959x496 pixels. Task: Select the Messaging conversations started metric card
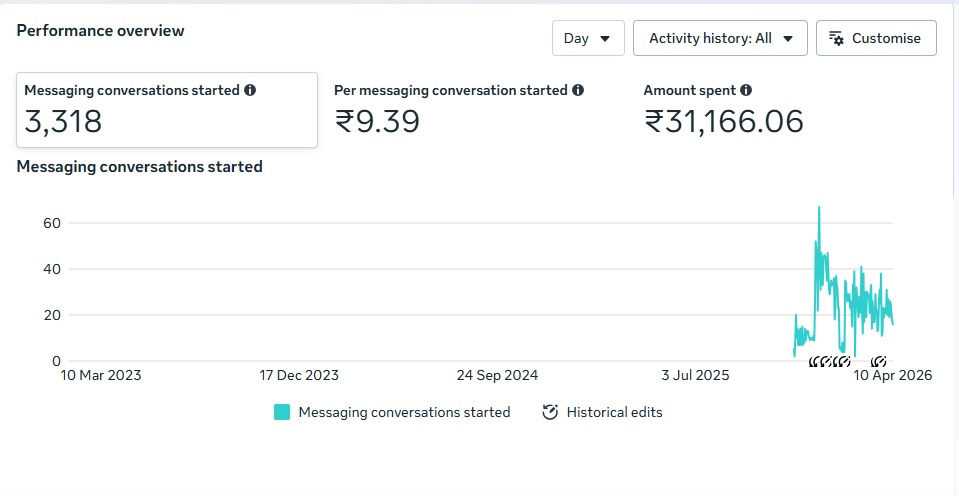(167, 110)
